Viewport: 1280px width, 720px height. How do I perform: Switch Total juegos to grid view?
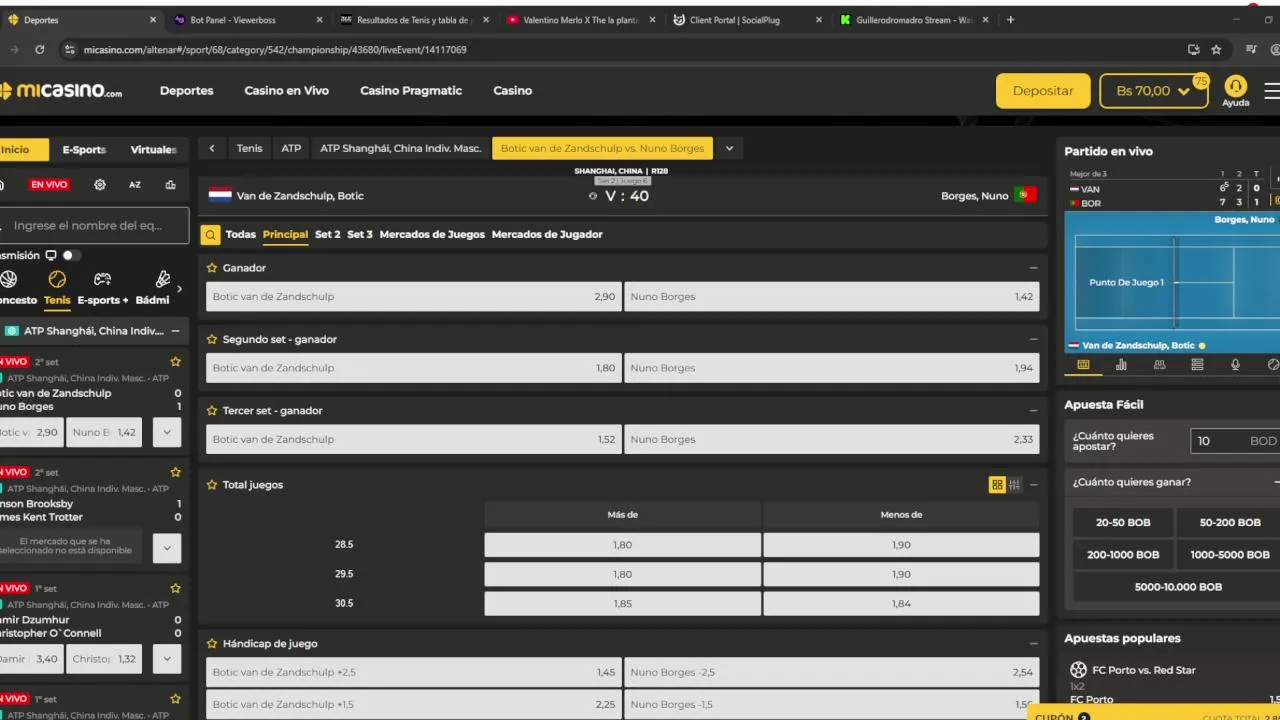coord(997,485)
